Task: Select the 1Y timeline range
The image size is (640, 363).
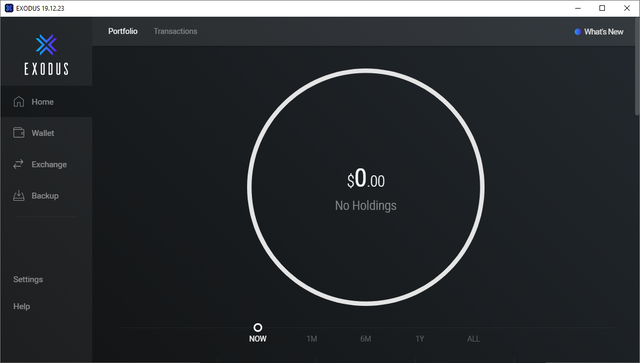Action: point(420,339)
